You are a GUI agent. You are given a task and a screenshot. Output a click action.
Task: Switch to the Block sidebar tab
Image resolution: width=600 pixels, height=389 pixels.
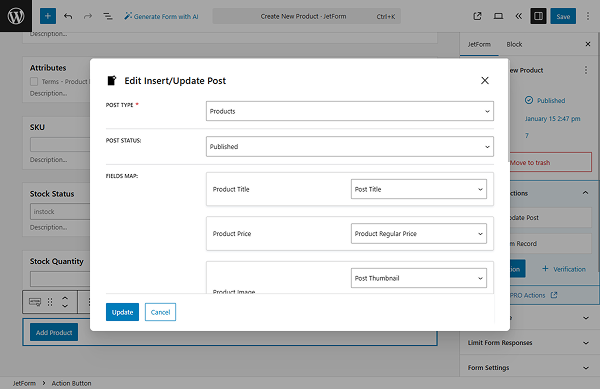[x=514, y=44]
